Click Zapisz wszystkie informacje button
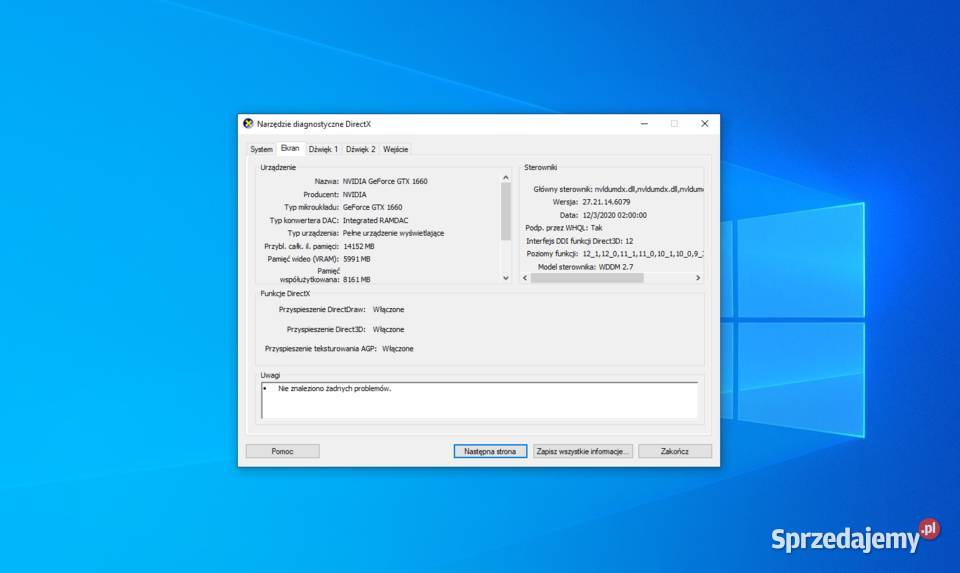 582,451
